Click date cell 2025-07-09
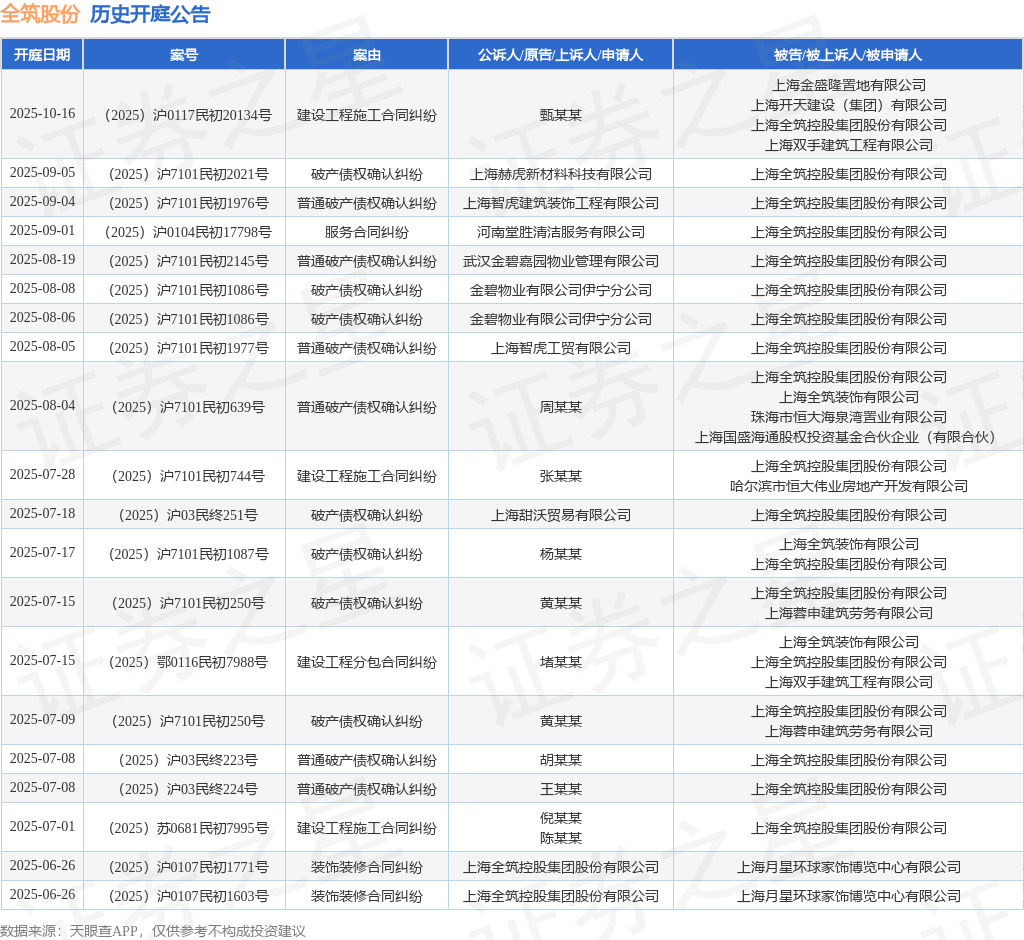 tap(42, 719)
